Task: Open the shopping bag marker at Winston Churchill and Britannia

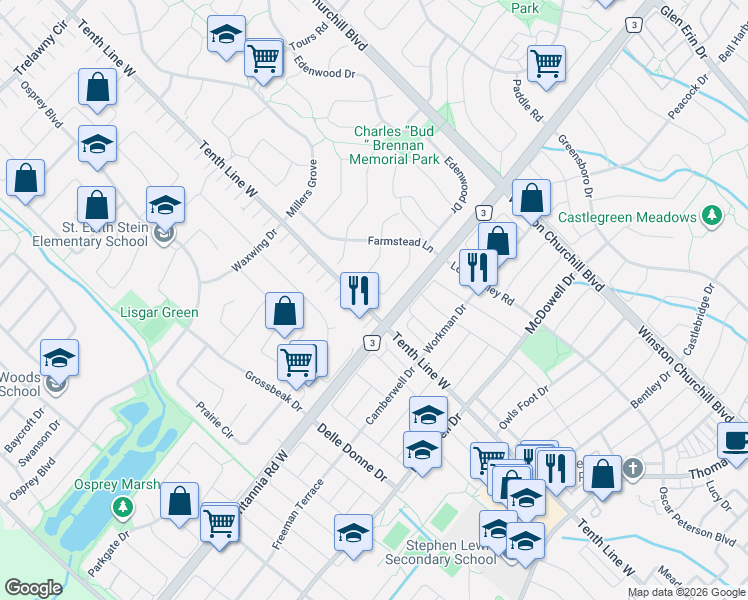Action: tap(531, 199)
